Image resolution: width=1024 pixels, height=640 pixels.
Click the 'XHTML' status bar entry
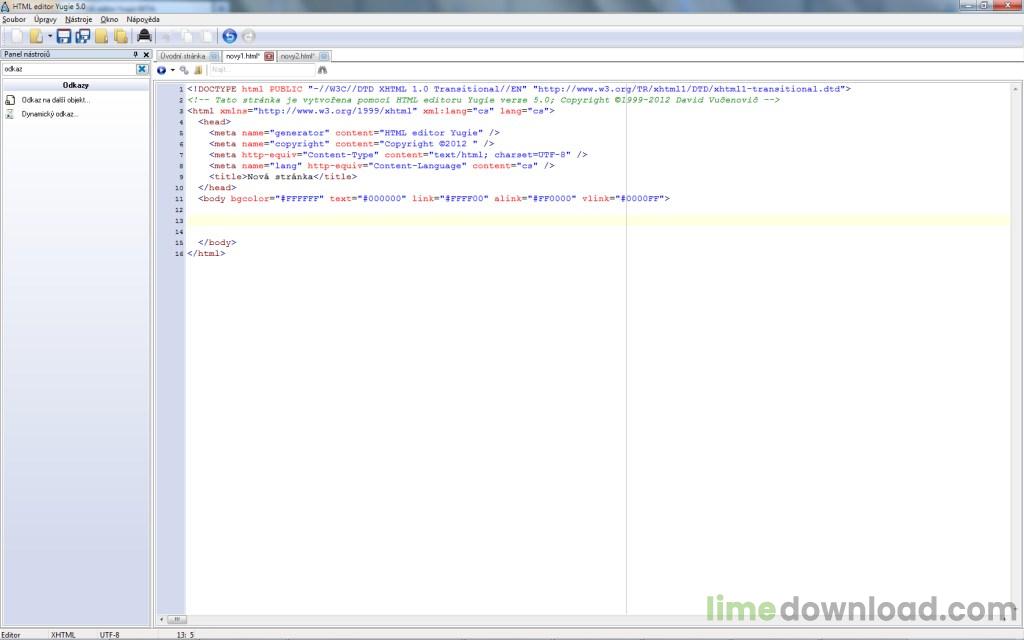(63, 635)
